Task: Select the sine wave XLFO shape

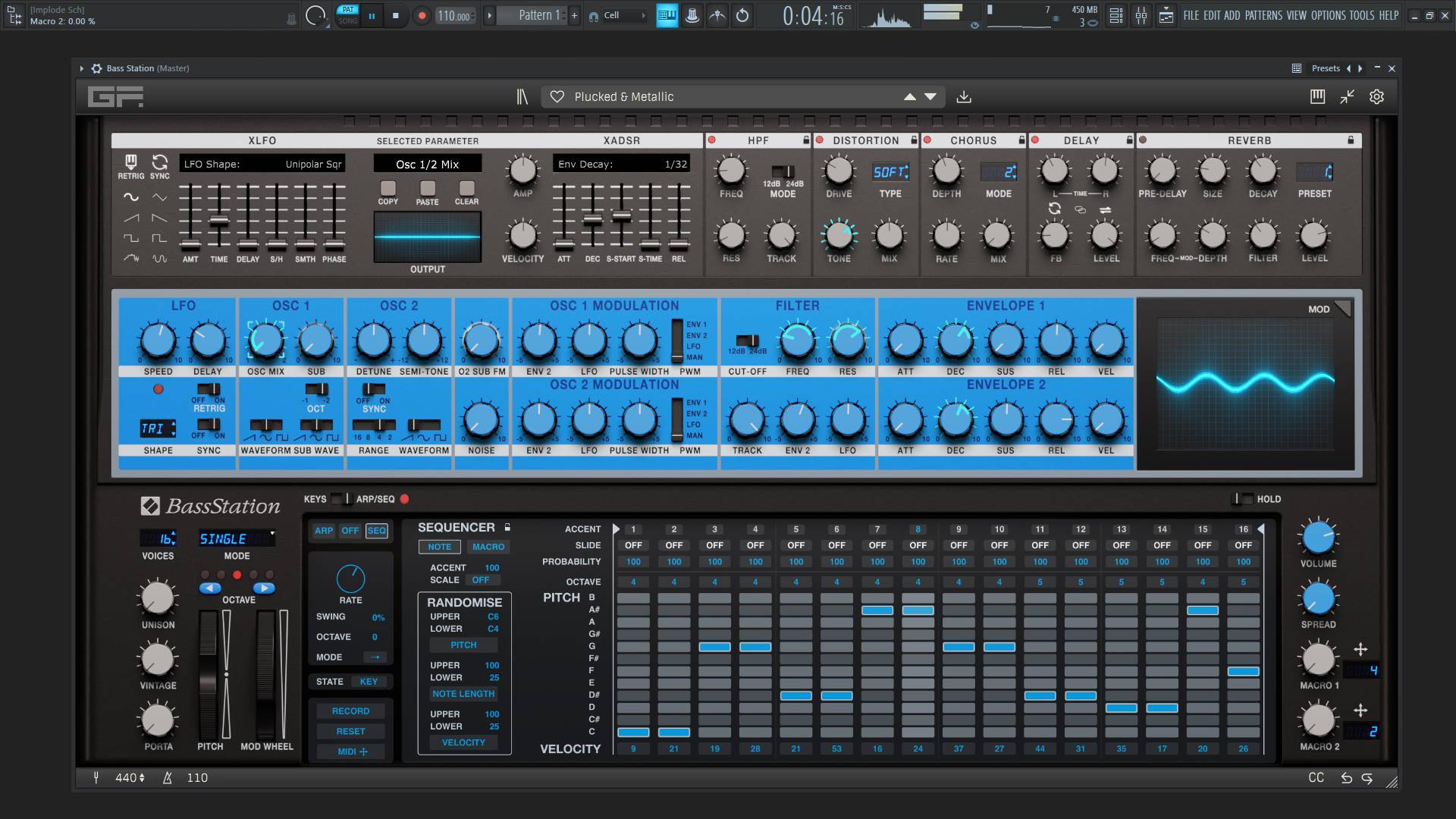Action: tap(131, 197)
